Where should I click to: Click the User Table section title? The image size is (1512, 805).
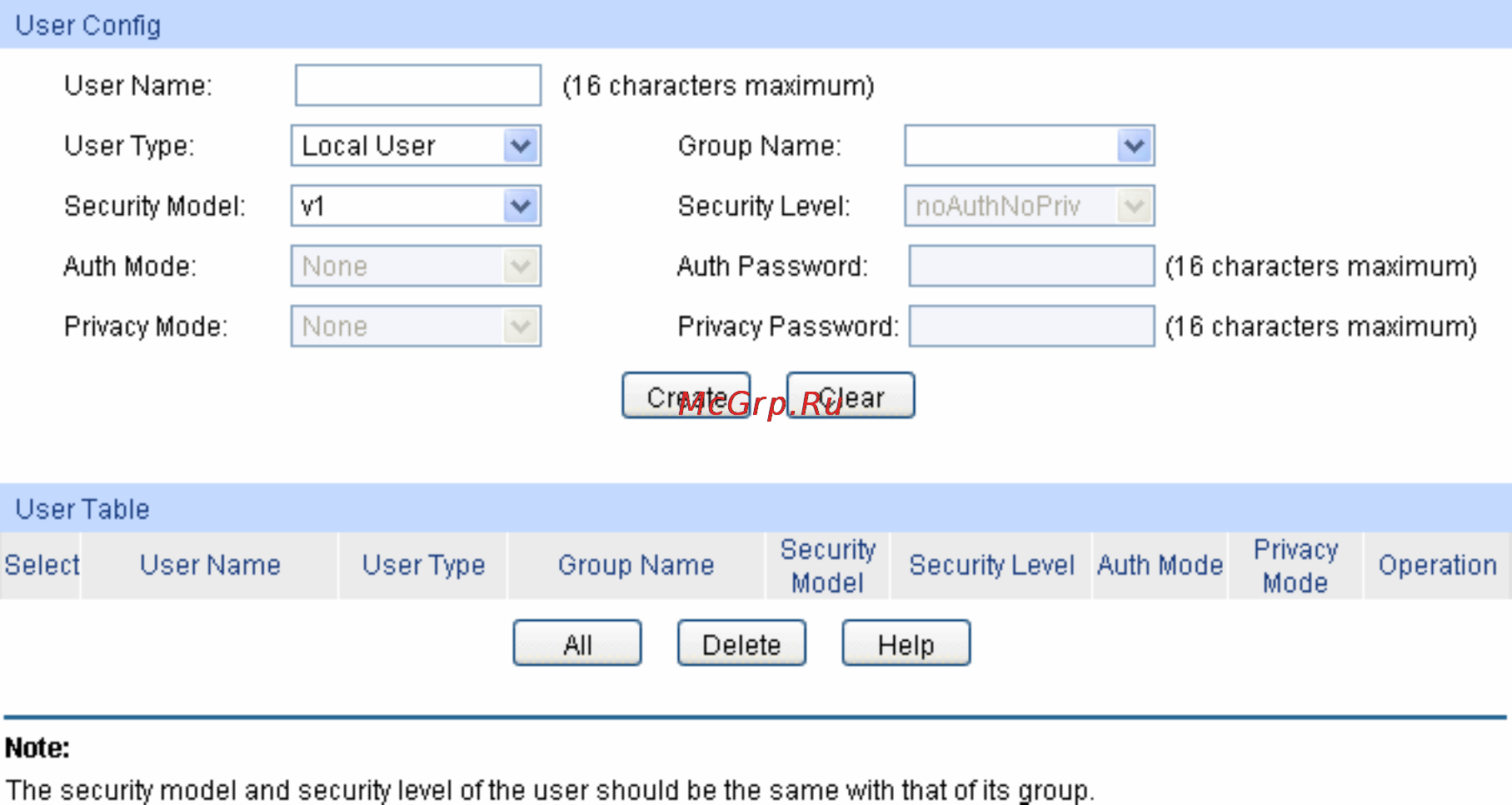tap(82, 509)
